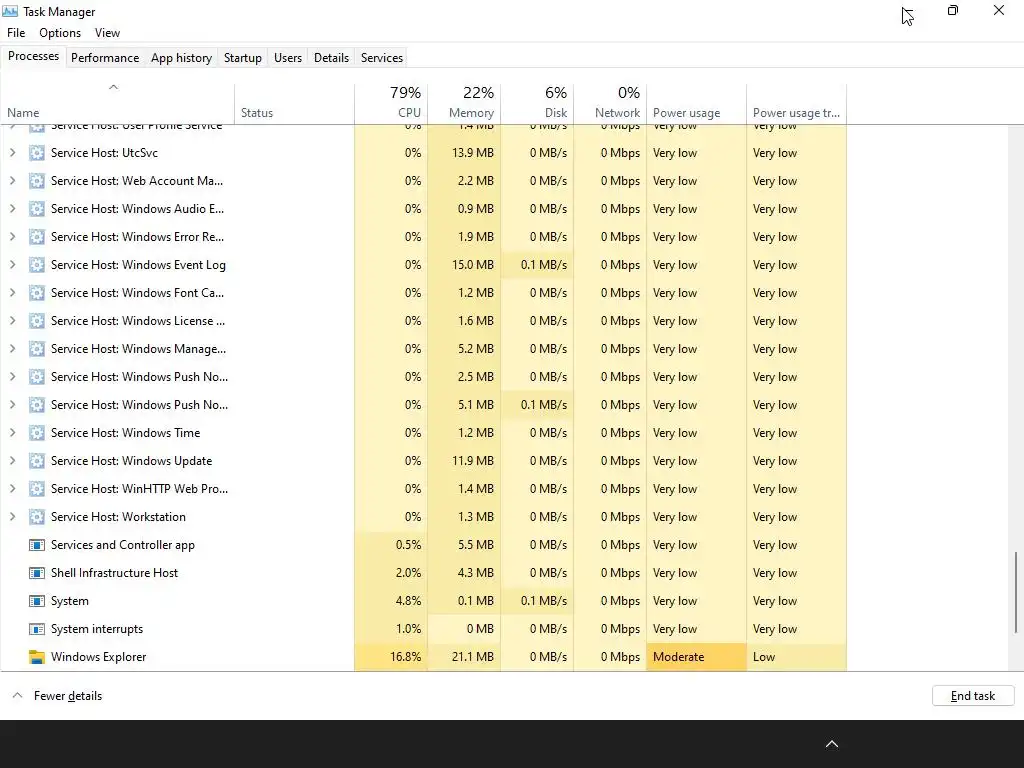This screenshot has width=1024, height=768.
Task: Switch to the Startup tab
Action: click(242, 57)
